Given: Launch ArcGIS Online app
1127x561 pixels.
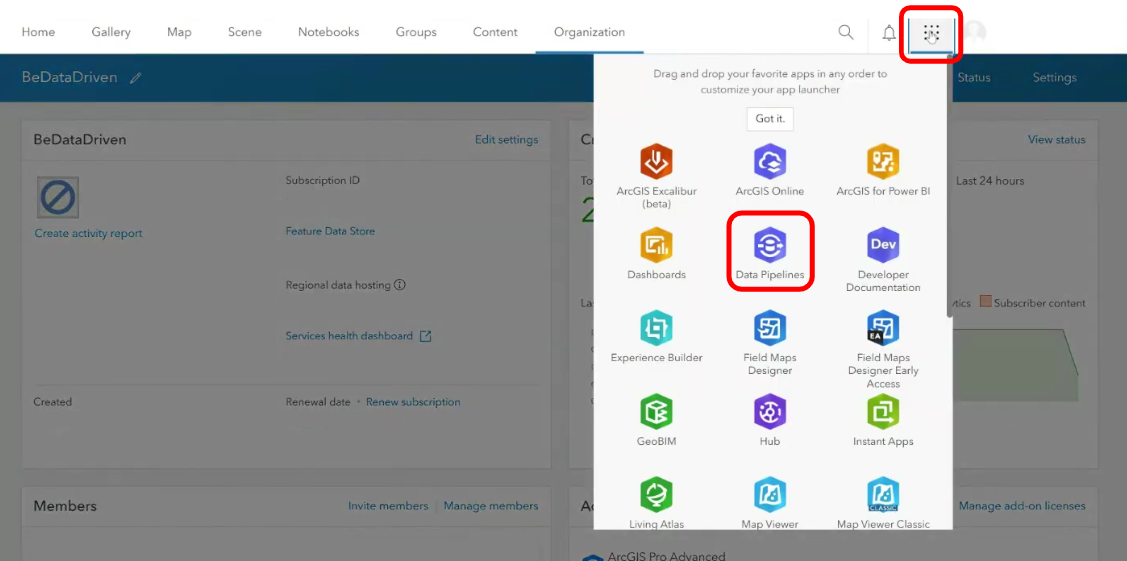Looking at the screenshot, I should pyautogui.click(x=770, y=171).
